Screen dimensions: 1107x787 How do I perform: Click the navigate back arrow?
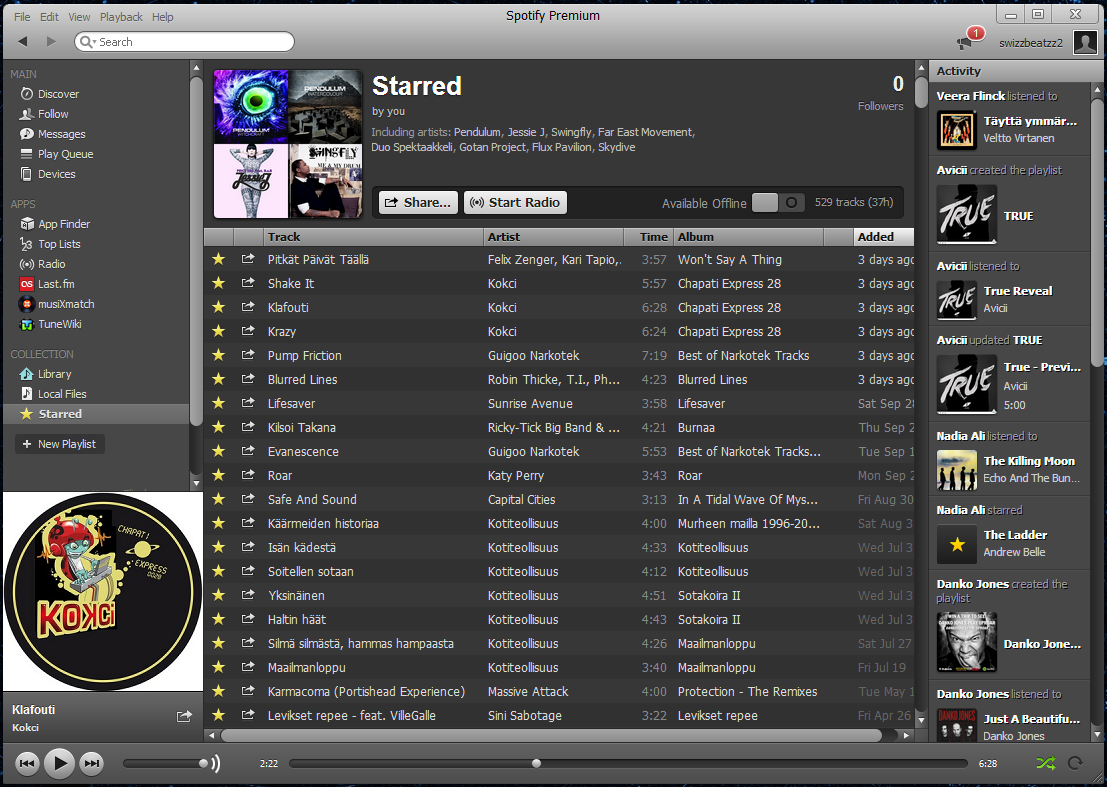[x=23, y=41]
